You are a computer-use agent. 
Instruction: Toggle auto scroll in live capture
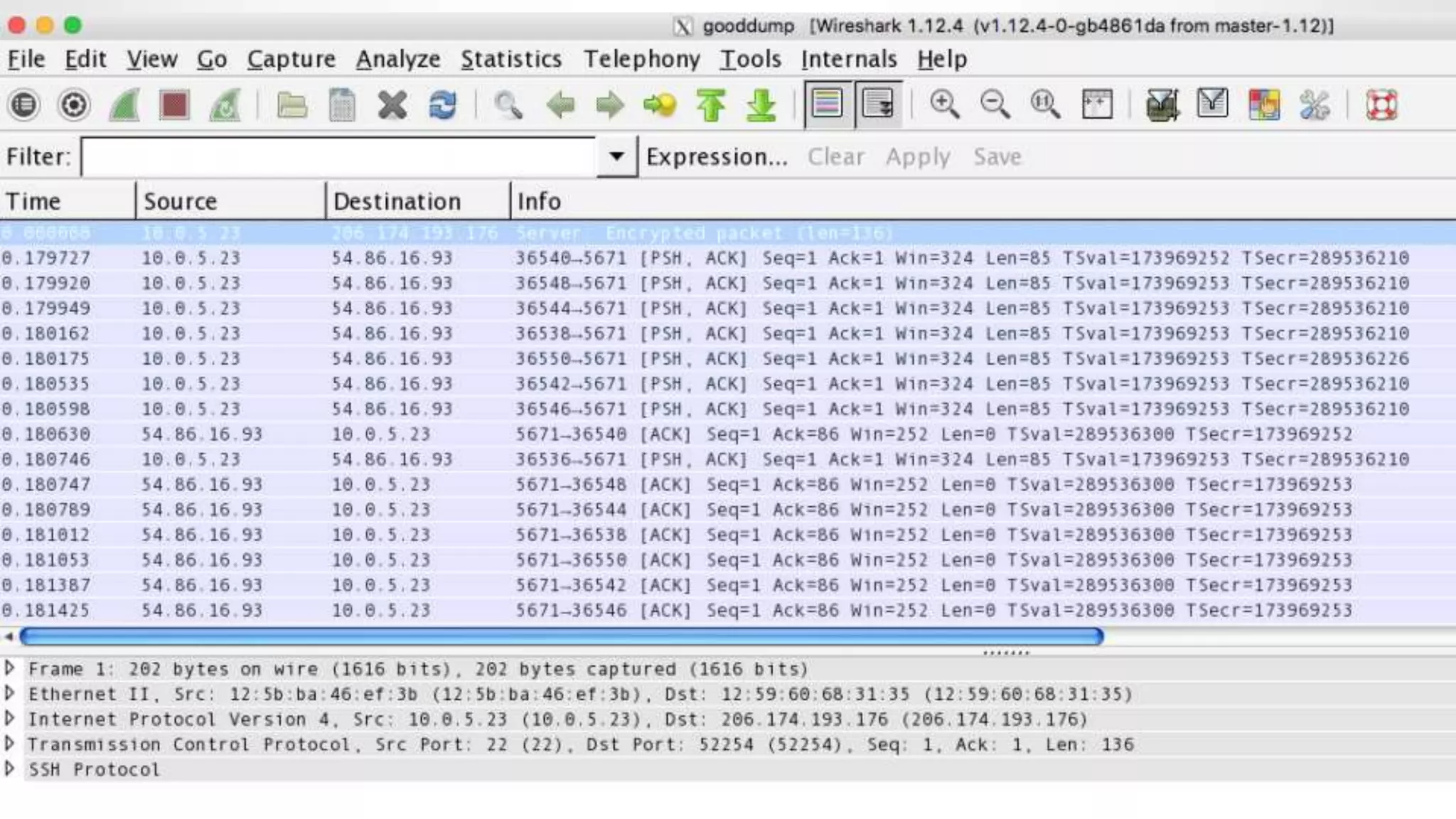click(x=878, y=105)
